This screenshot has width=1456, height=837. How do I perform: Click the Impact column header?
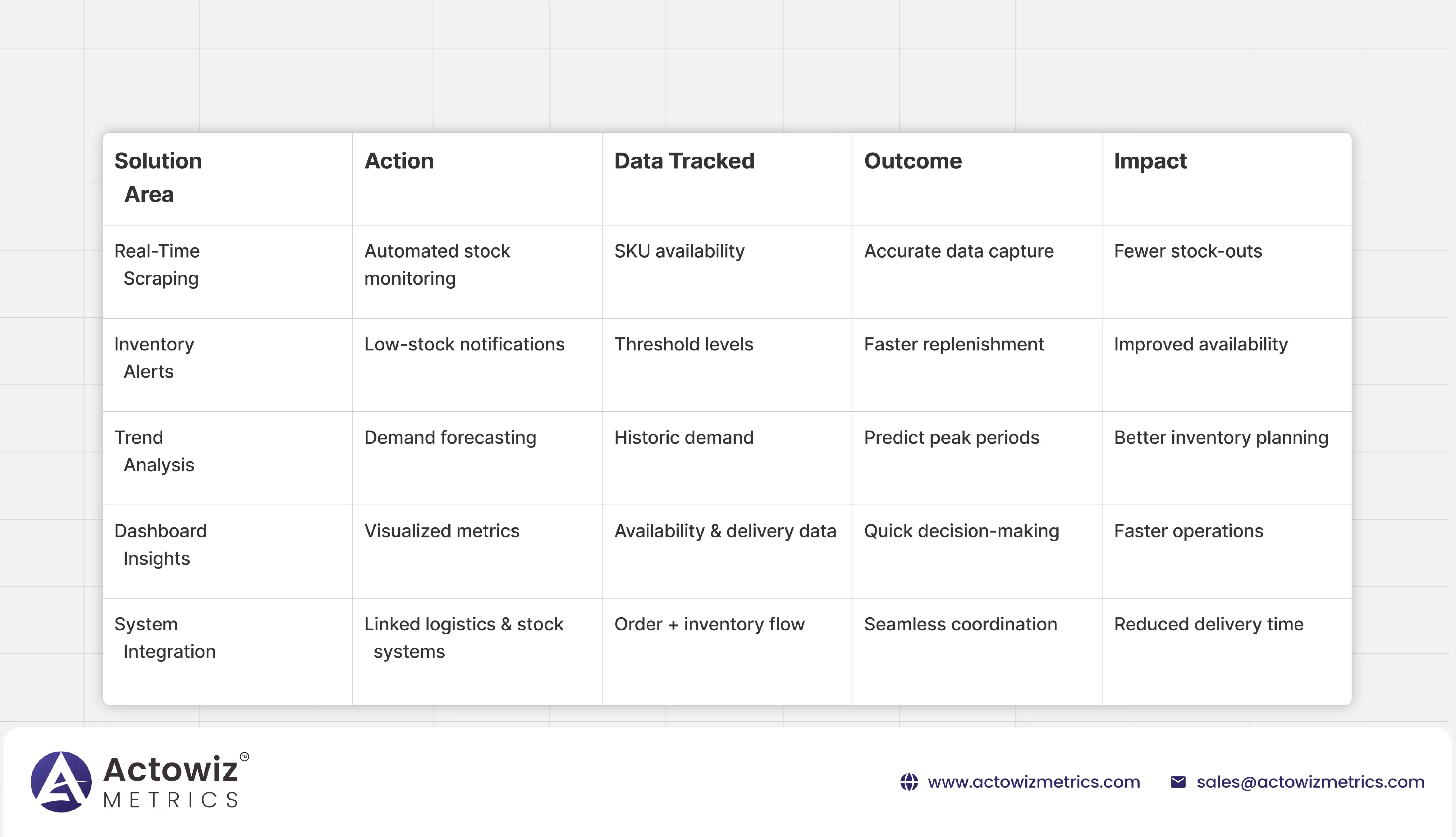[x=1150, y=161]
